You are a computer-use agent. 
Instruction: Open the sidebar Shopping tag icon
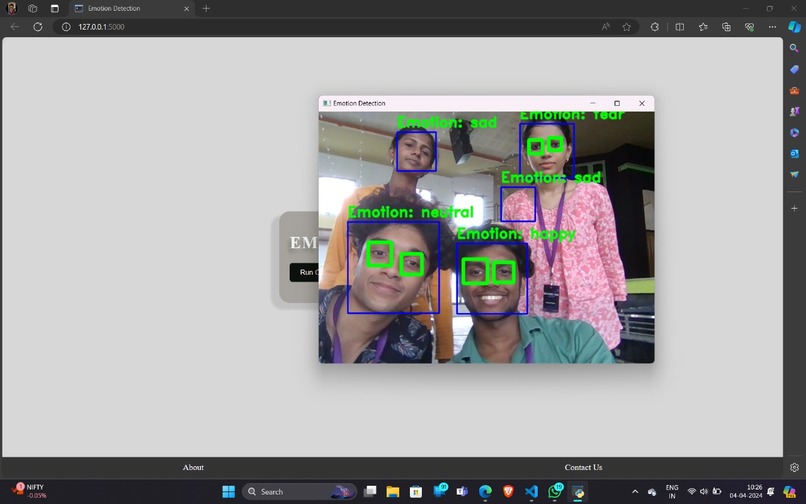[794, 69]
